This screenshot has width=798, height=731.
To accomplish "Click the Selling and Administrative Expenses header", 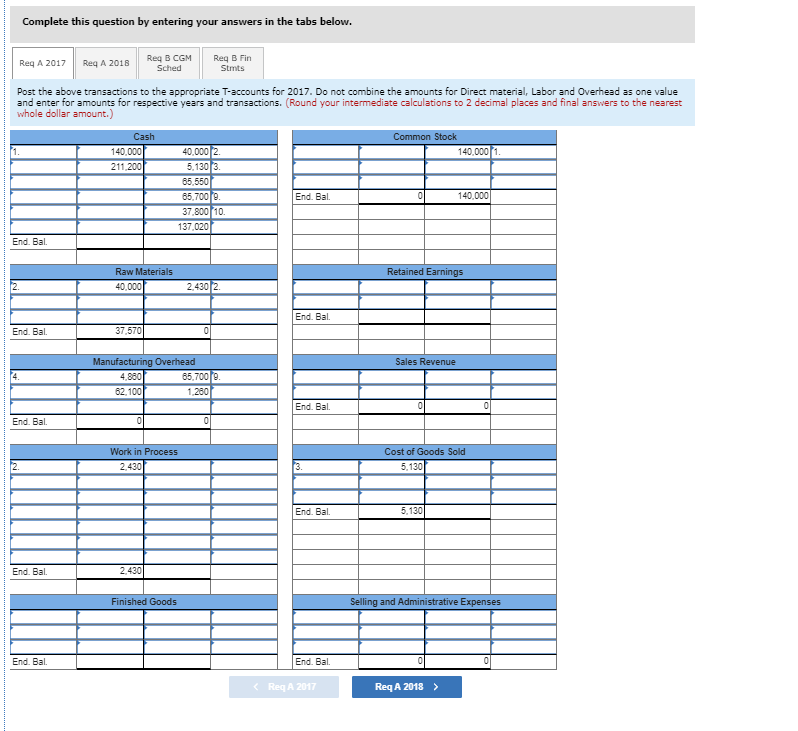I will (424, 602).
